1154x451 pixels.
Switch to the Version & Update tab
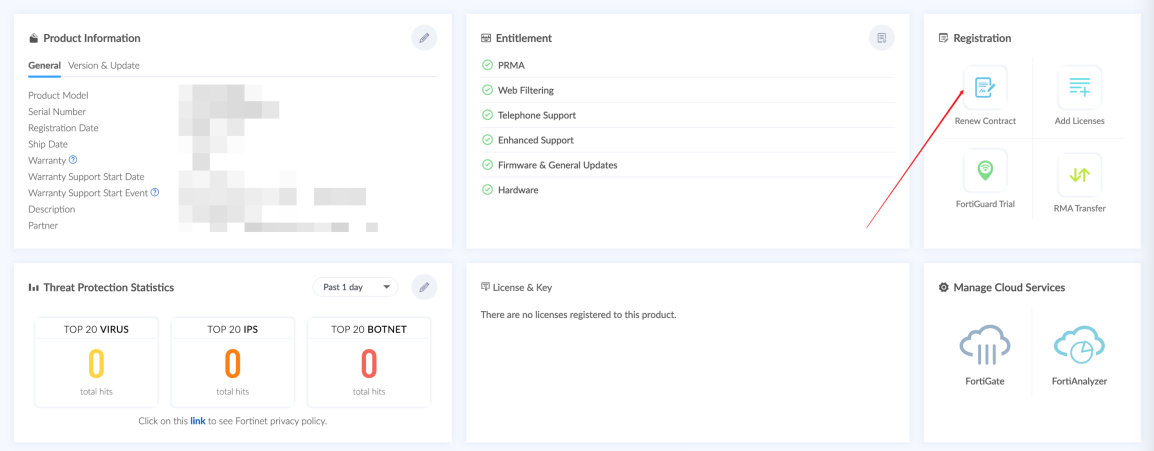click(x=104, y=66)
